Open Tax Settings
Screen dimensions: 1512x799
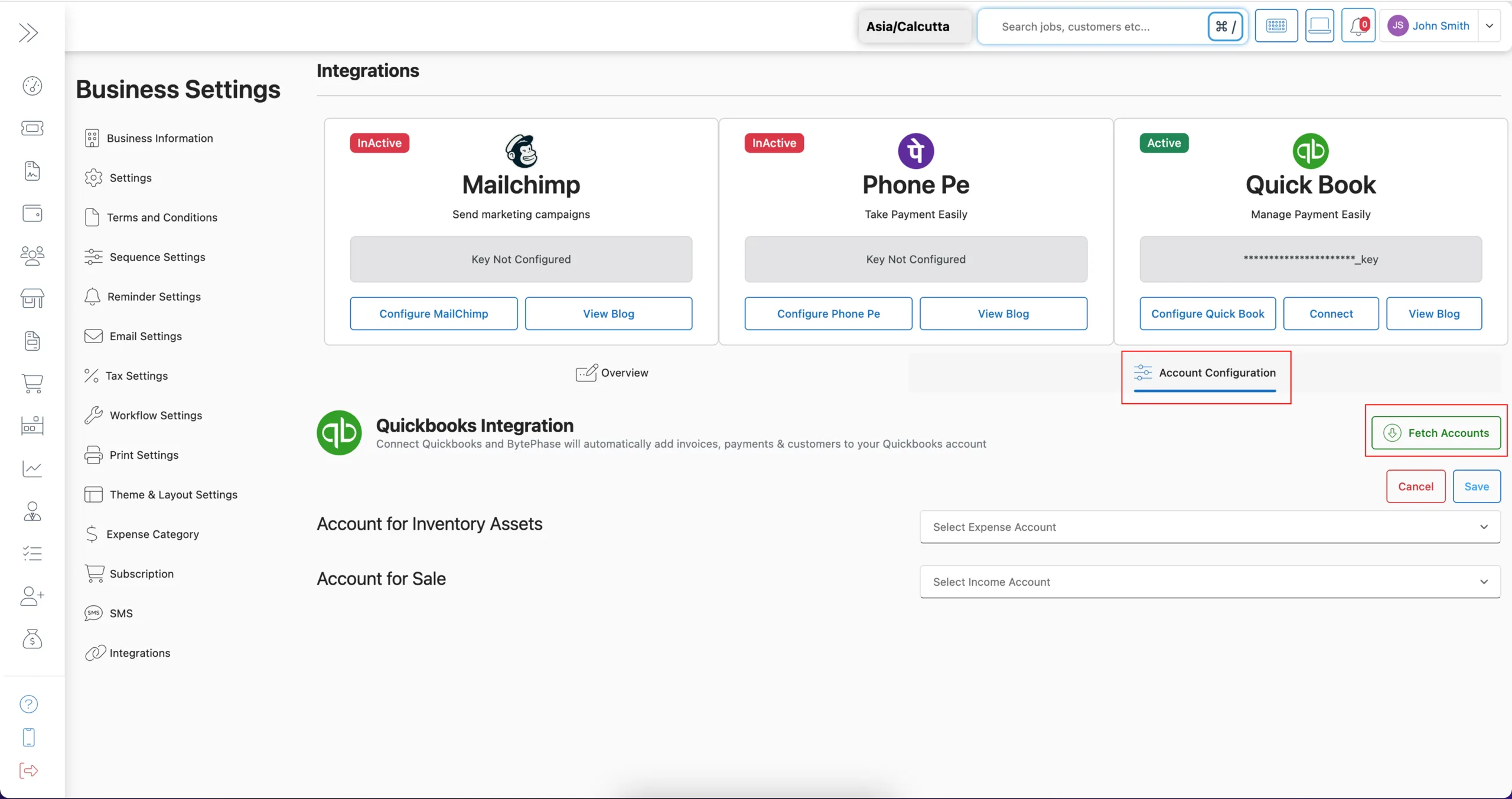pos(126,376)
